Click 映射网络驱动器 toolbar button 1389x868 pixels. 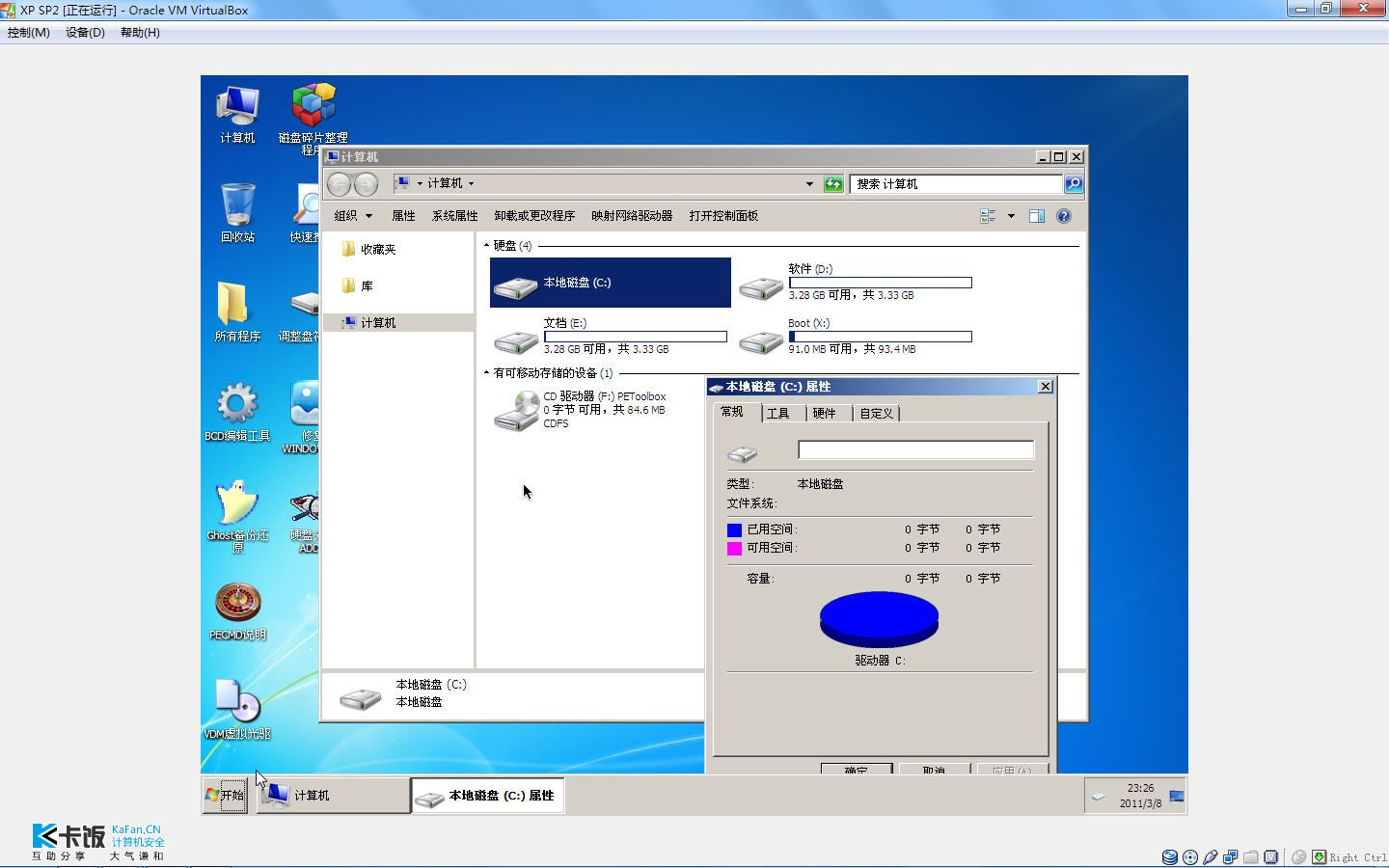632,216
